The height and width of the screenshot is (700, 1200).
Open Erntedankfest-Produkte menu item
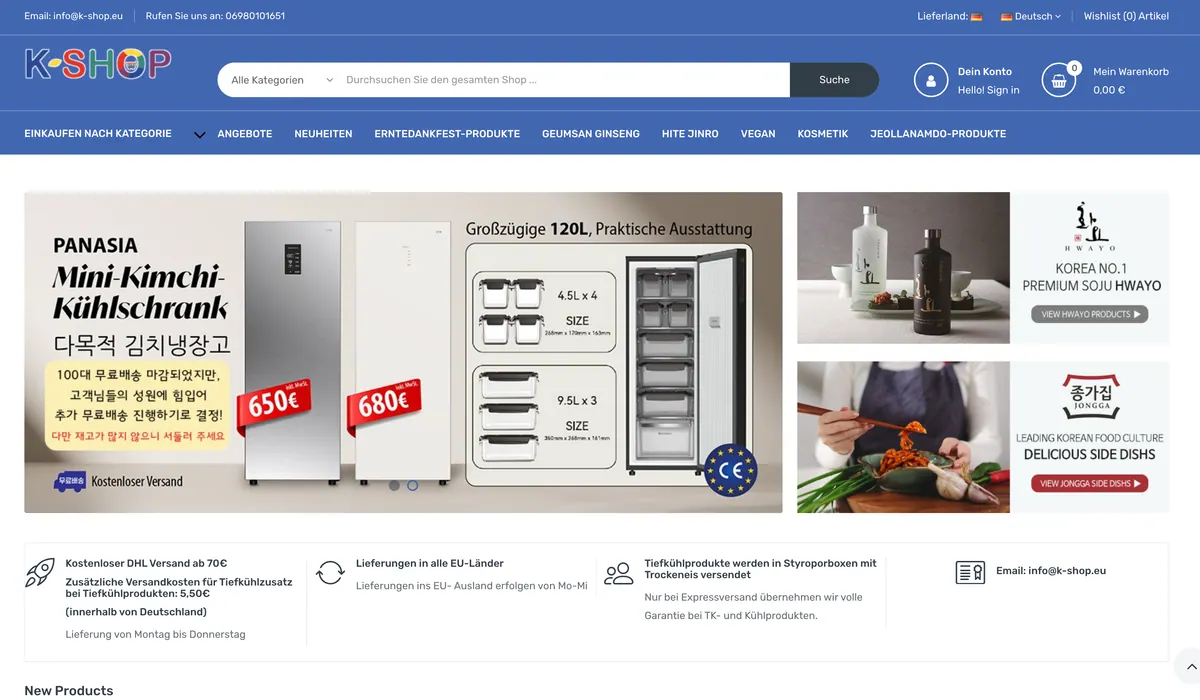[447, 134]
